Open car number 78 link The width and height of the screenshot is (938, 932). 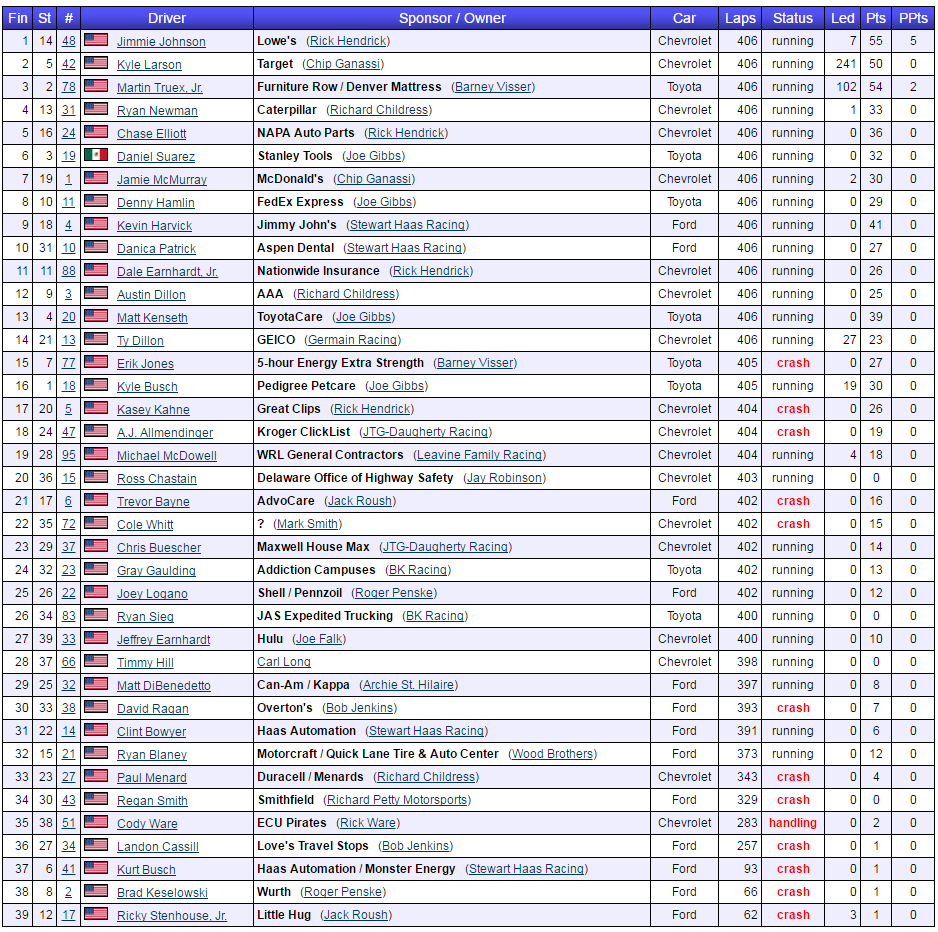coord(69,87)
